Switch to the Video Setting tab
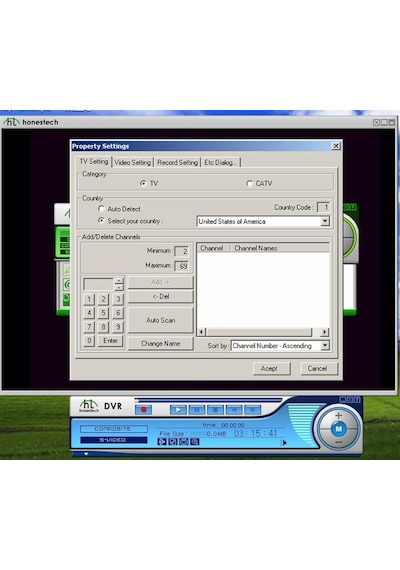 [x=132, y=162]
